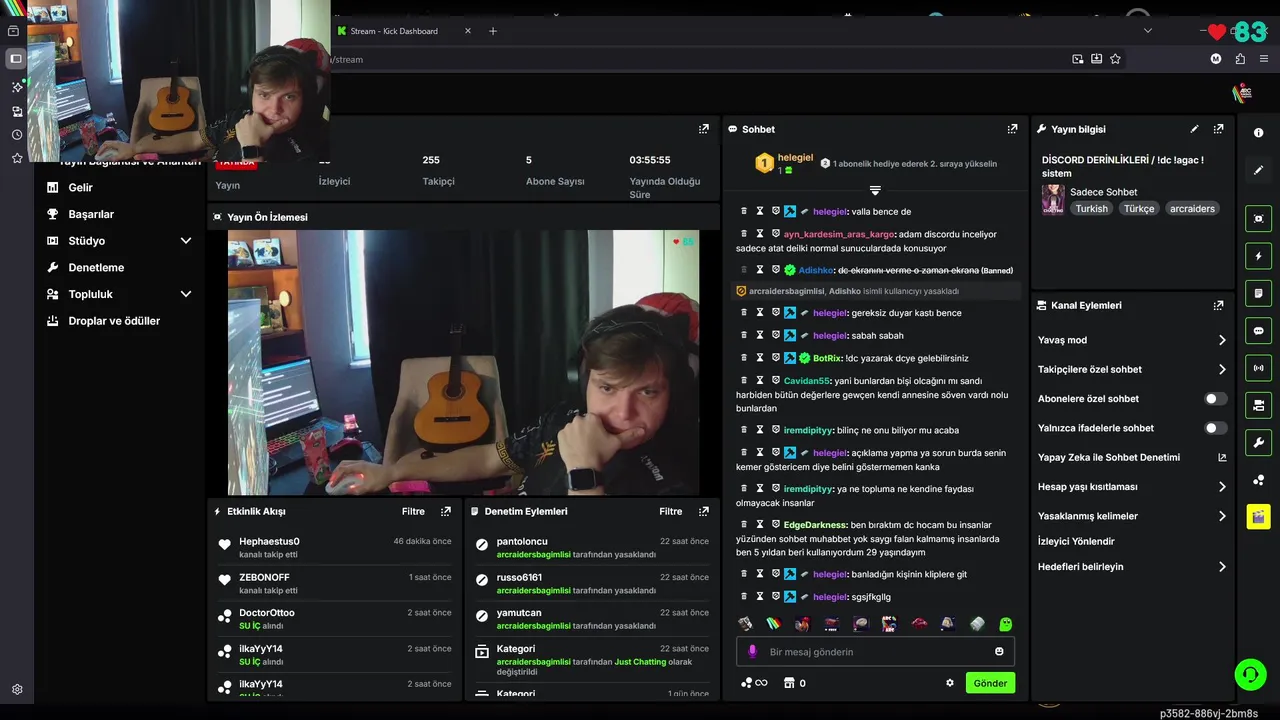Collapse the top gifter banner arrow in chat

[875, 190]
